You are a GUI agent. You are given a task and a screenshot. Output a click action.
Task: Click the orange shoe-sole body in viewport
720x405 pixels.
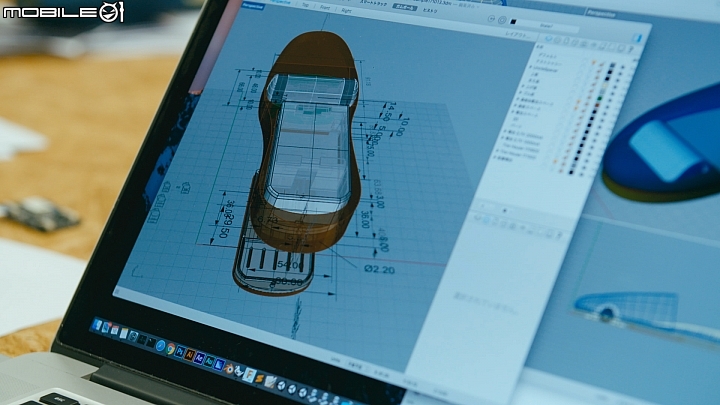coord(315,51)
